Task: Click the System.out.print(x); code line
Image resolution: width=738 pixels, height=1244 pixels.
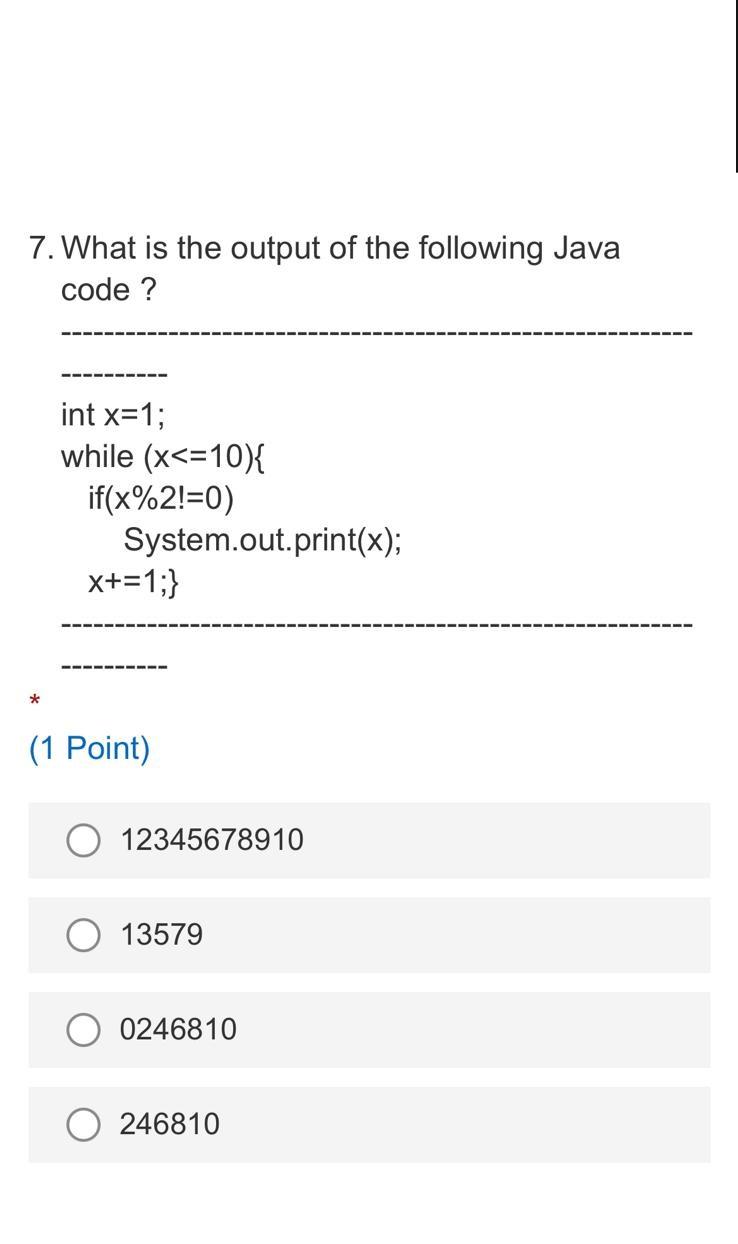Action: coord(260,538)
